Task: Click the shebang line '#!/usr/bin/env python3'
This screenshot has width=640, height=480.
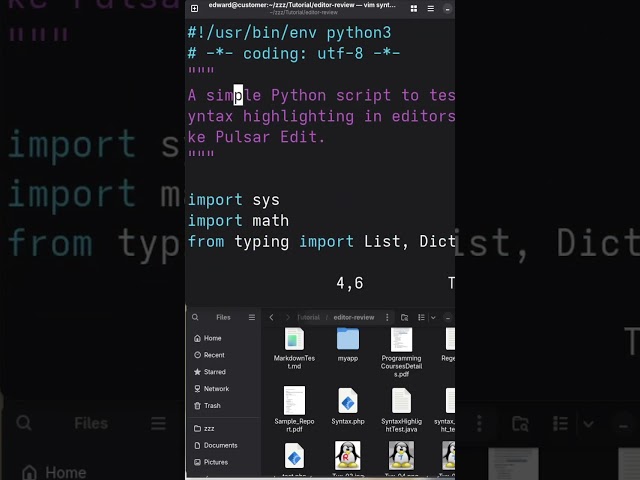Action: (289, 32)
